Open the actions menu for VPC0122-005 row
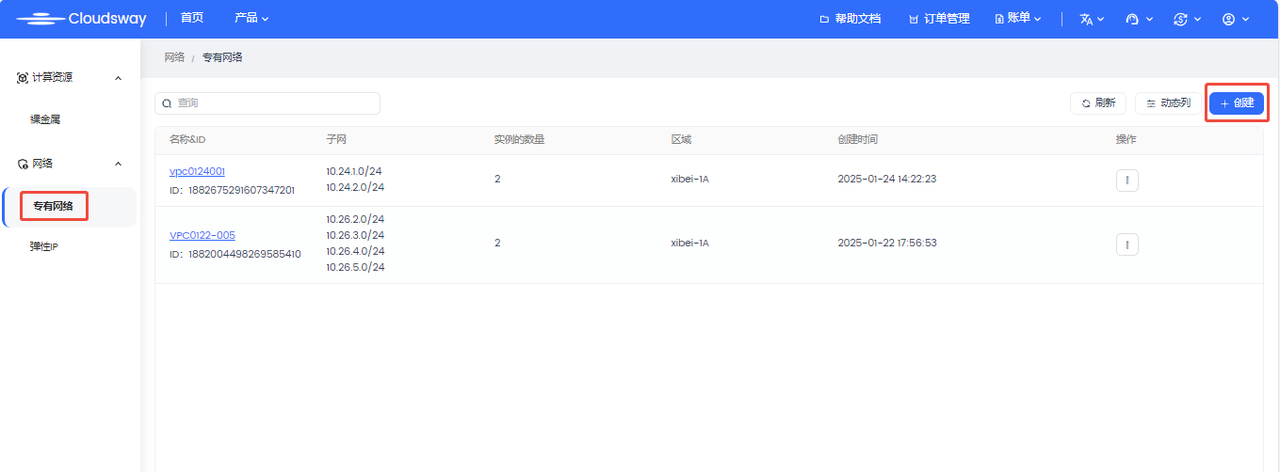 [1127, 244]
